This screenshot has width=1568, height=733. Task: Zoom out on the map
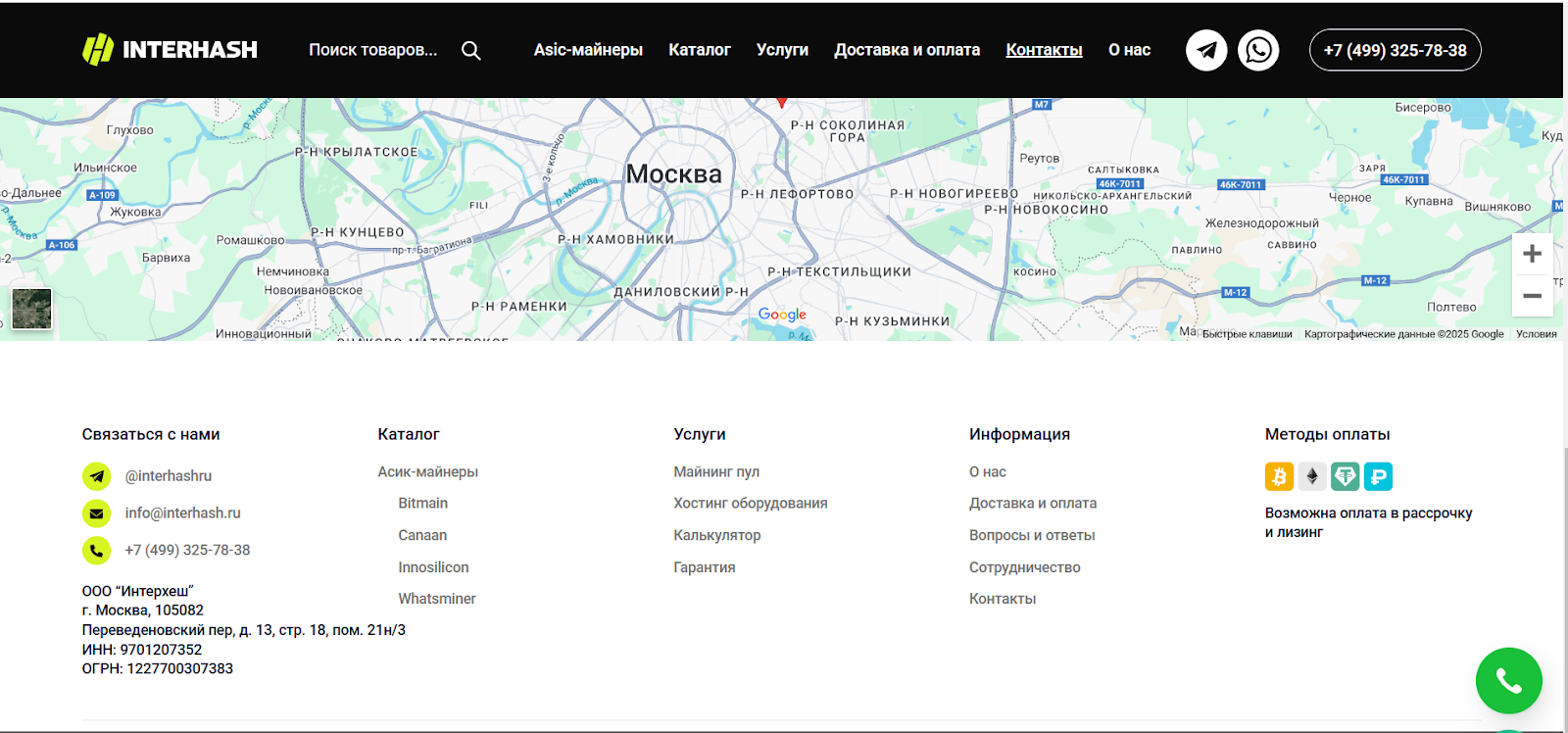click(1533, 296)
